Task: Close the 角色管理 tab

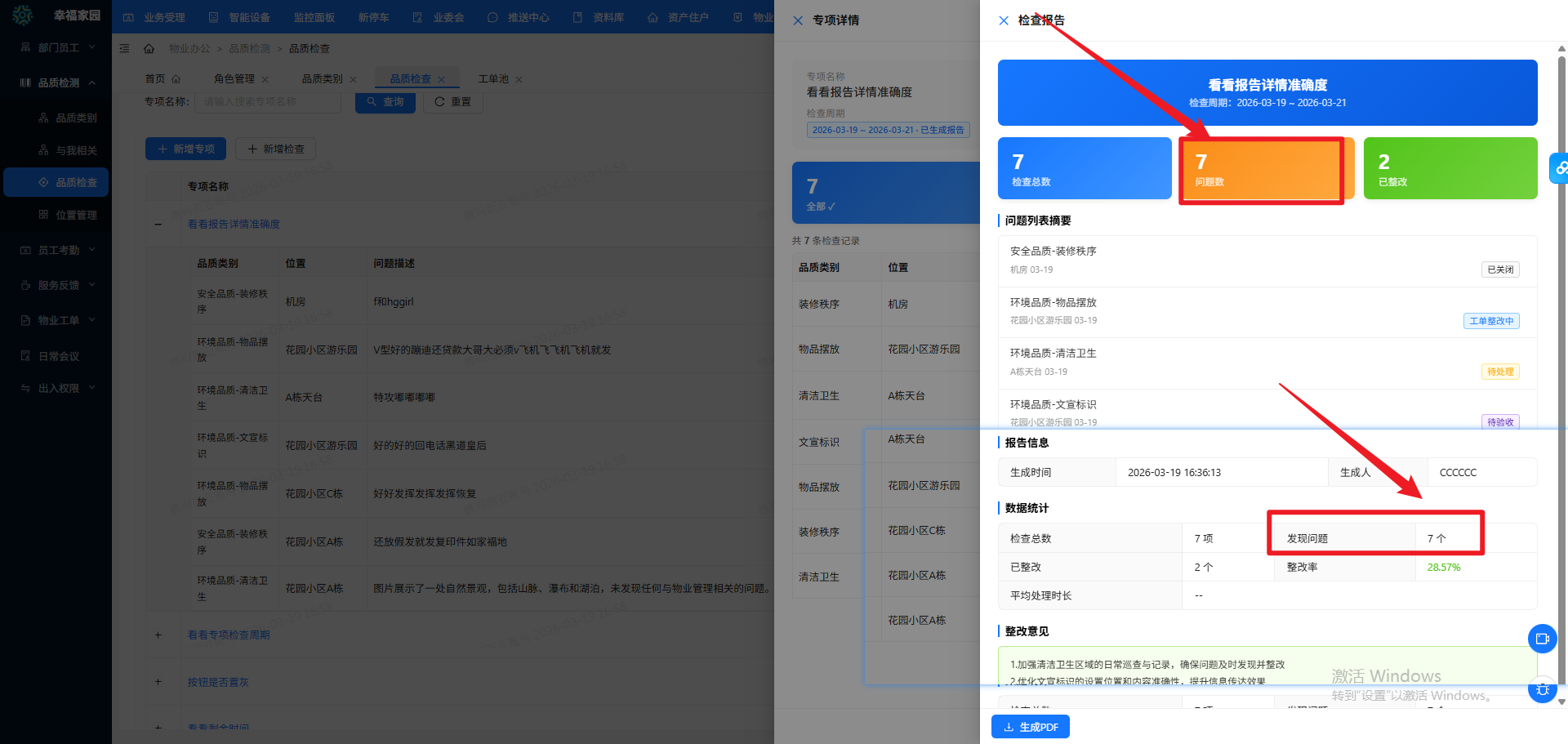Action: point(265,79)
